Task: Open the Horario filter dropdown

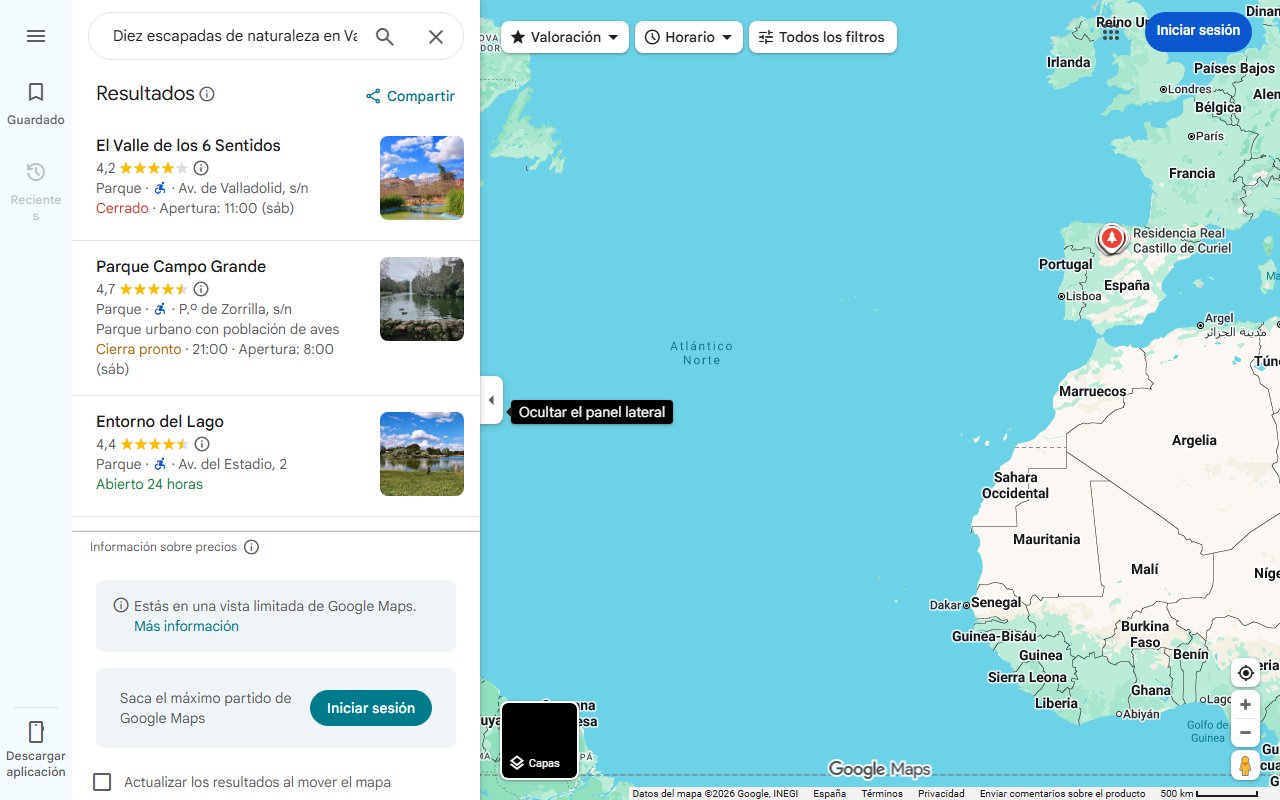Action: click(x=689, y=36)
